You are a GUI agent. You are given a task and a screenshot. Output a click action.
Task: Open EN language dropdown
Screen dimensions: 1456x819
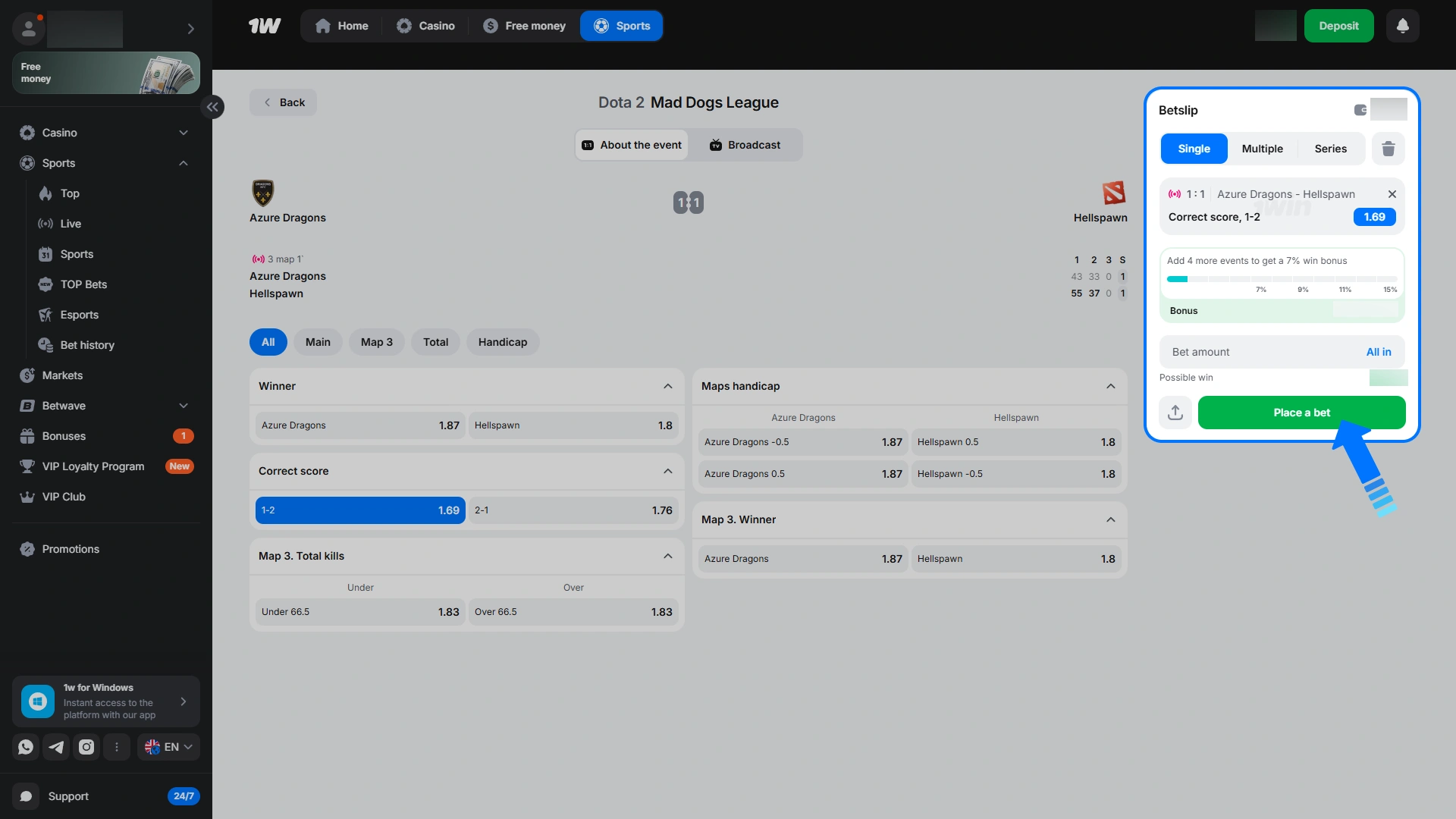pyautogui.click(x=168, y=747)
